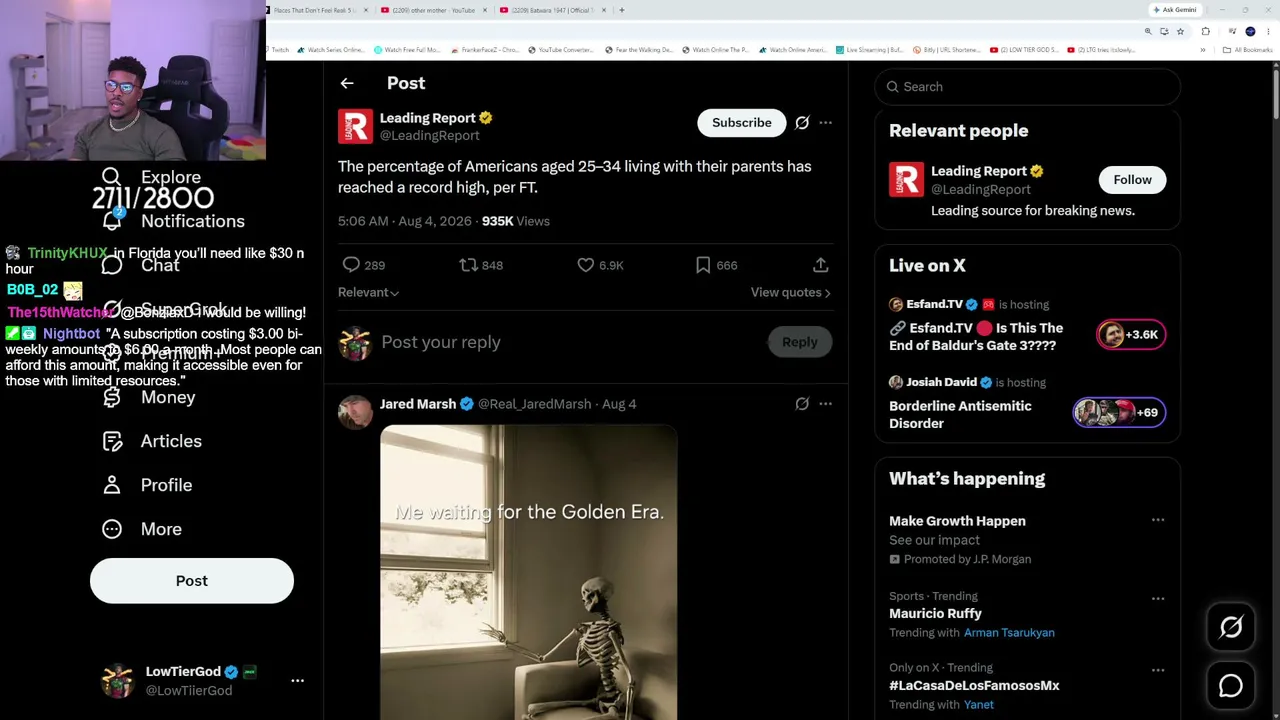
Task: Open browser extensions puzzle icon
Action: pos(1205,31)
